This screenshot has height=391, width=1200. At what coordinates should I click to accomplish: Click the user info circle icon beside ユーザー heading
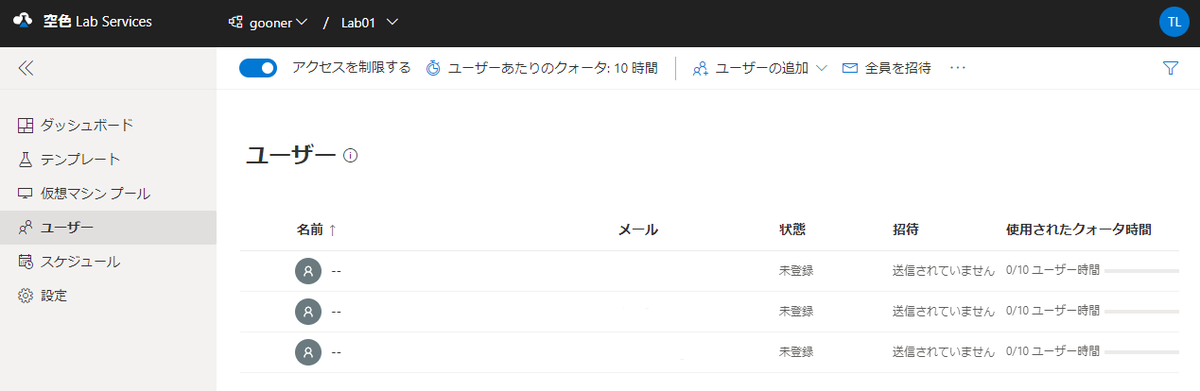[350, 155]
